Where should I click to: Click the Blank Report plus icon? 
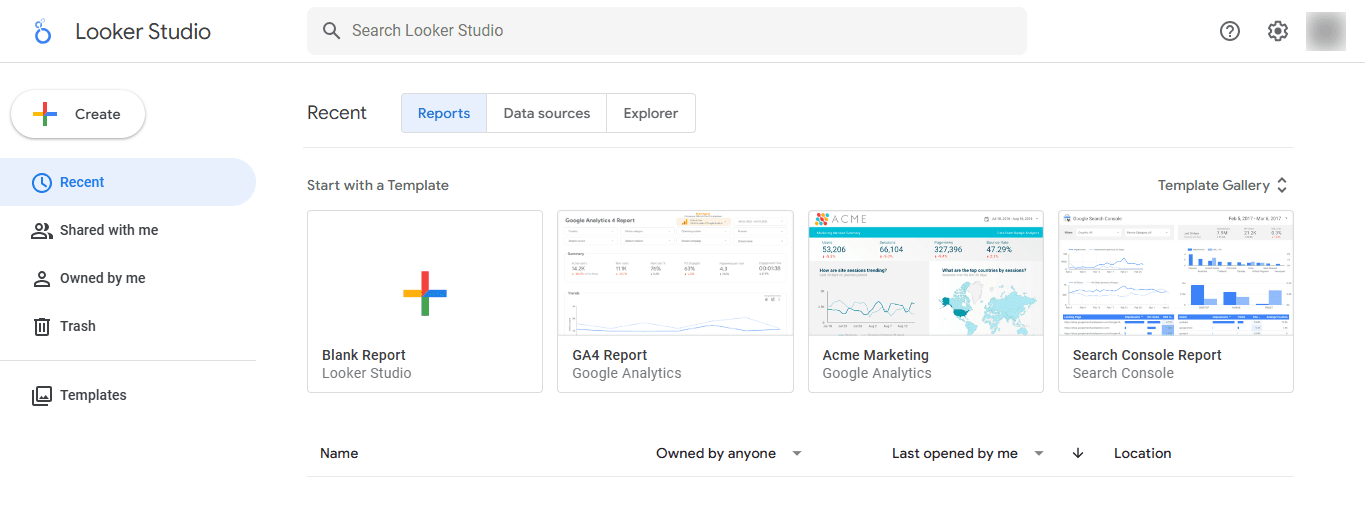(x=425, y=293)
